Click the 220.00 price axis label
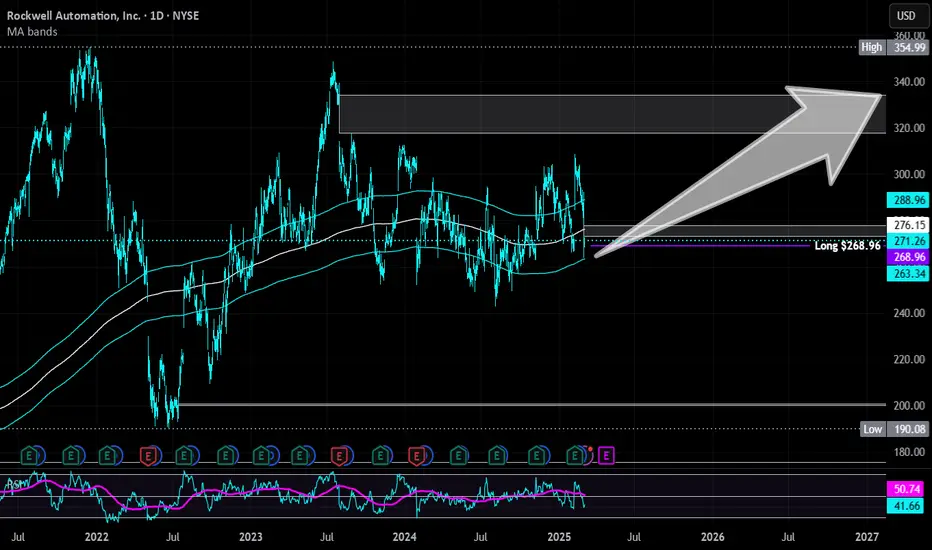 click(909, 359)
